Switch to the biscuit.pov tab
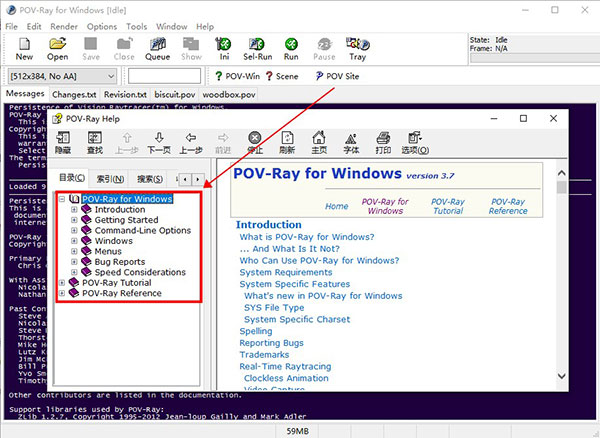The height and width of the screenshot is (438, 600). pyautogui.click(x=174, y=94)
